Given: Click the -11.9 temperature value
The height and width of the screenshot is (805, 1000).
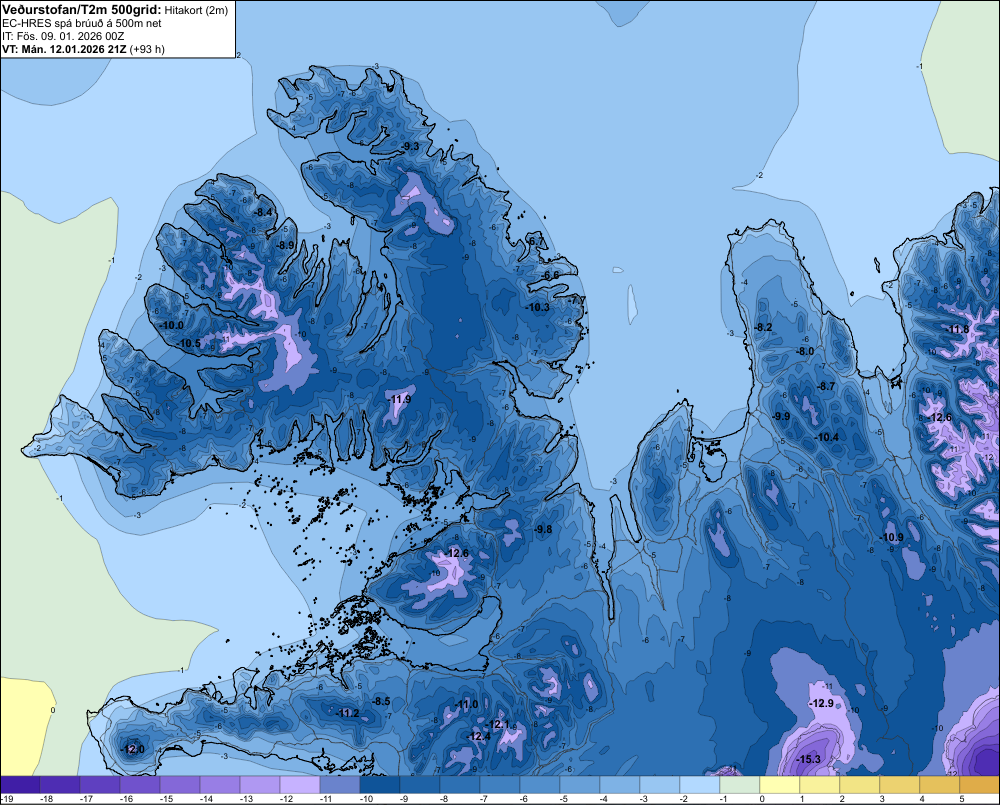Looking at the screenshot, I should coord(400,399).
